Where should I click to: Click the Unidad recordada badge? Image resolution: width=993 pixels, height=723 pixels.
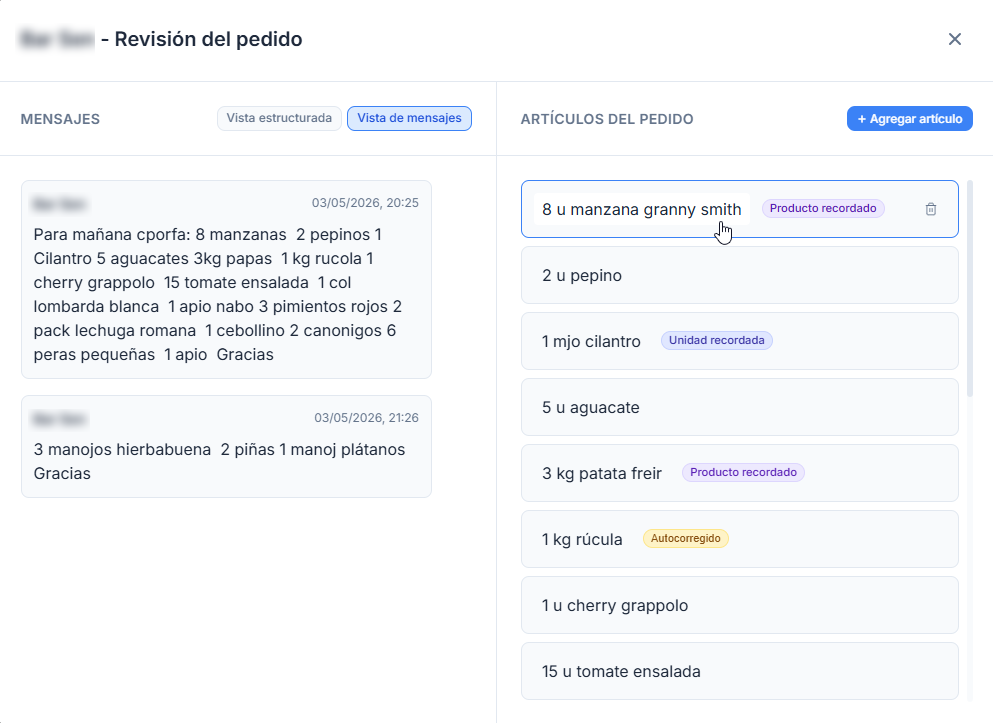[x=716, y=341]
